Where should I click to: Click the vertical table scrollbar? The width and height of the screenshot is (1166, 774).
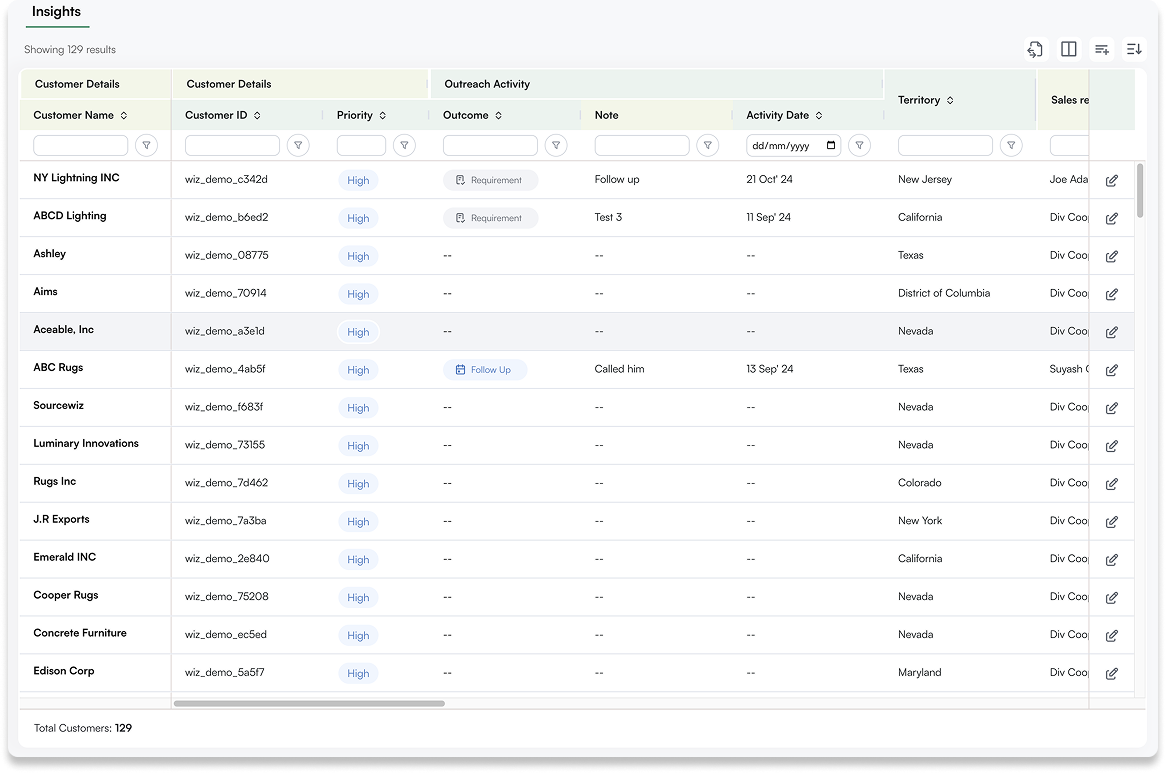(1140, 190)
